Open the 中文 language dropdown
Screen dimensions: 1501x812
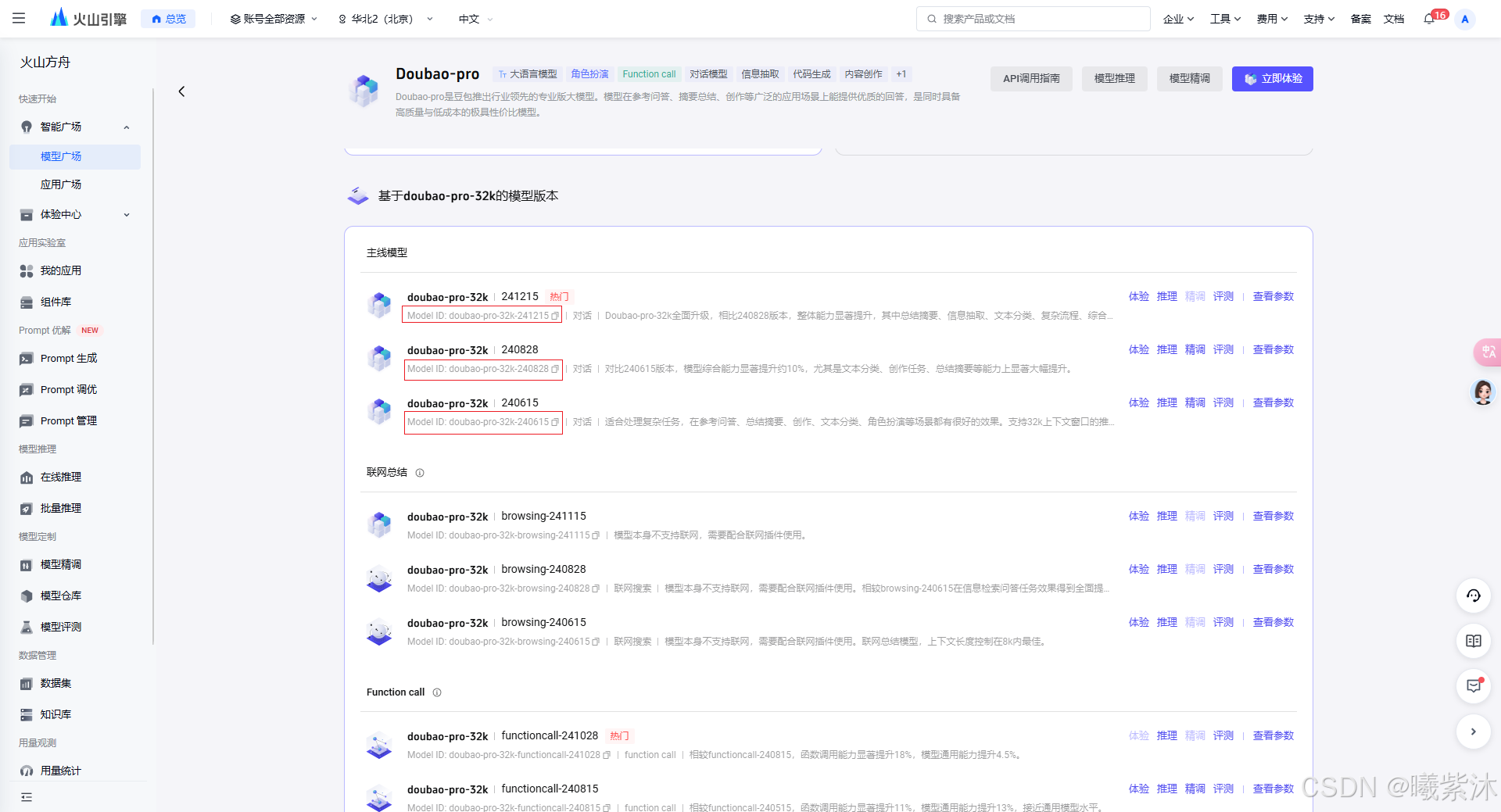point(475,19)
